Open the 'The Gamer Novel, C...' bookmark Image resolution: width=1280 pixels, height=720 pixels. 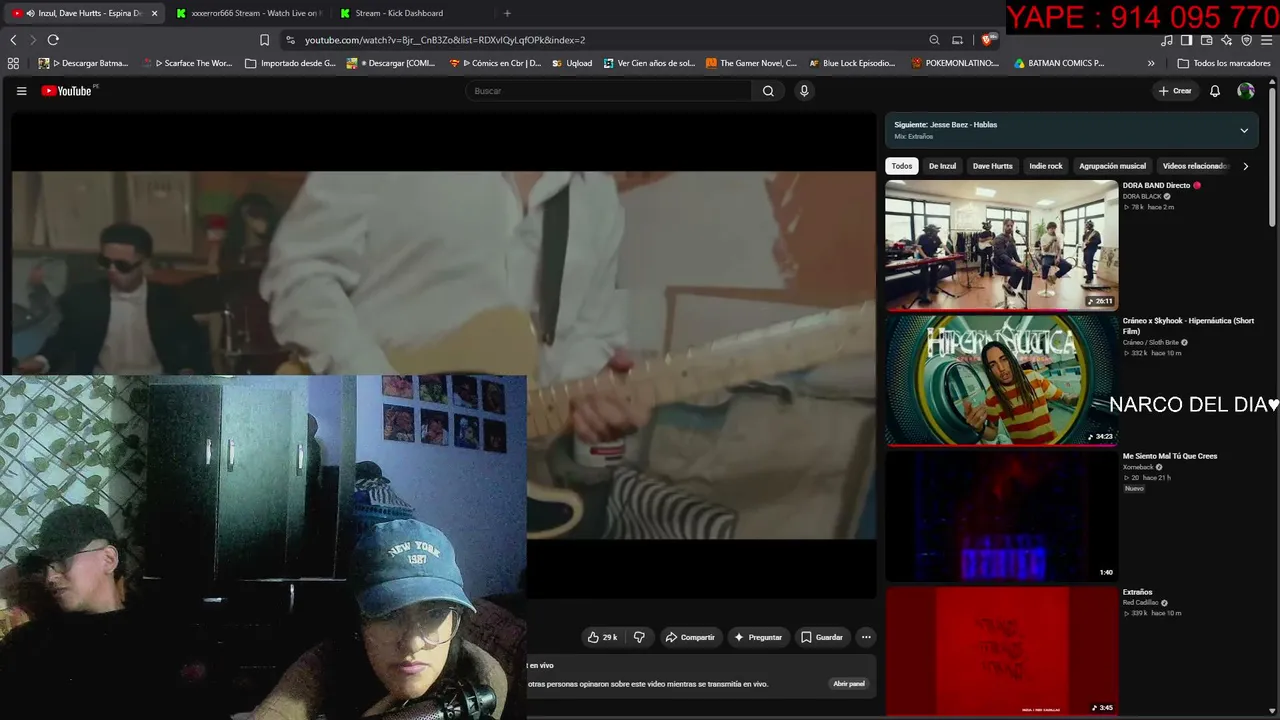point(751,63)
